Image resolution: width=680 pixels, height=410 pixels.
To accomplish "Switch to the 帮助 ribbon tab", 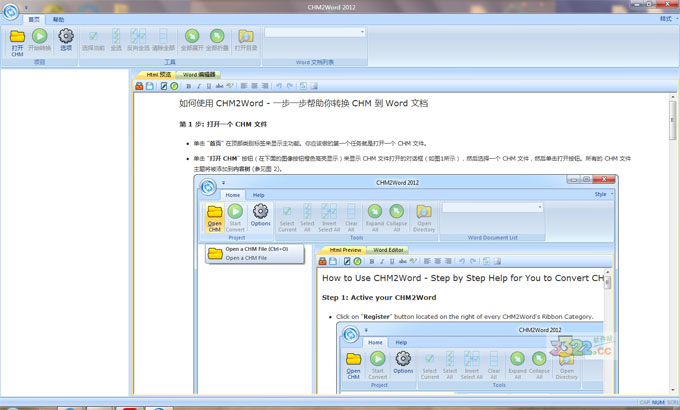I will pos(58,20).
